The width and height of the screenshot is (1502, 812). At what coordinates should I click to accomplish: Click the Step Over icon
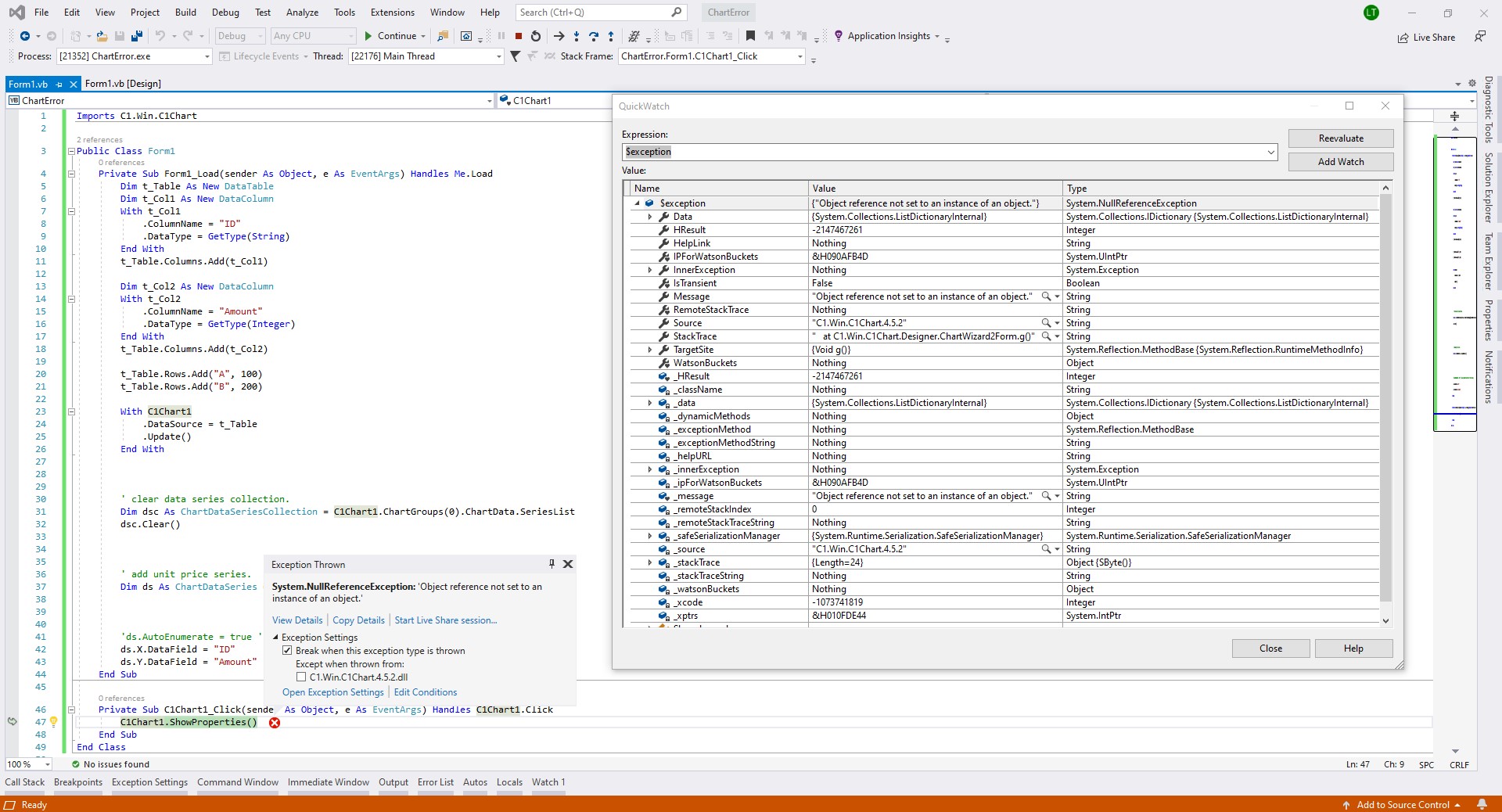[594, 36]
